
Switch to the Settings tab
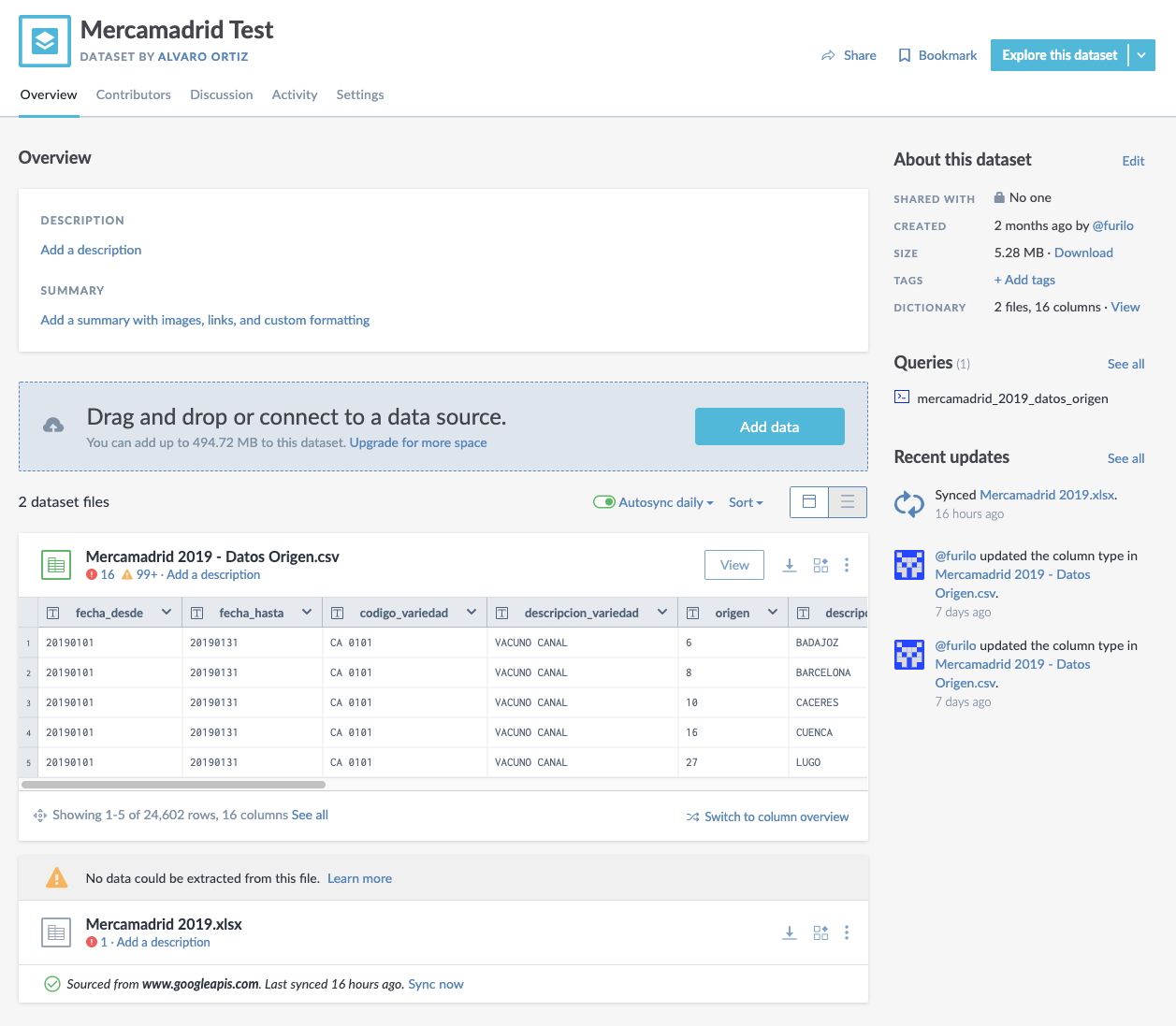coord(360,94)
